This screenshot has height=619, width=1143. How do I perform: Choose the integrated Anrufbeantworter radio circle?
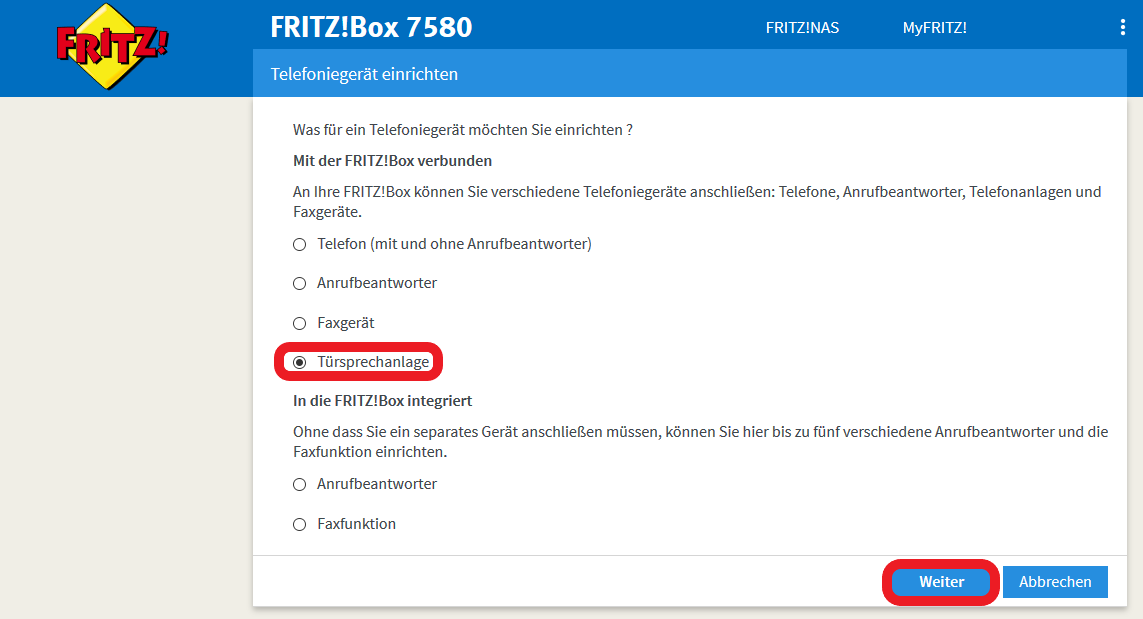(x=299, y=485)
